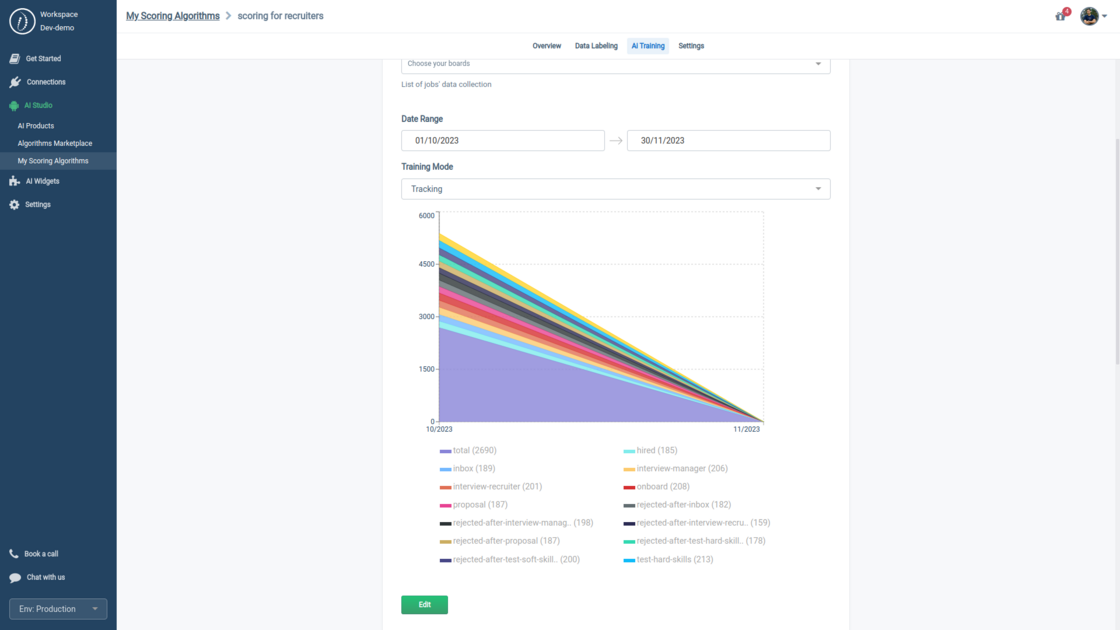1120x630 pixels.
Task: Click the rejected-after-test-soft-skill.. (200) legend entry
Action: (x=510, y=560)
